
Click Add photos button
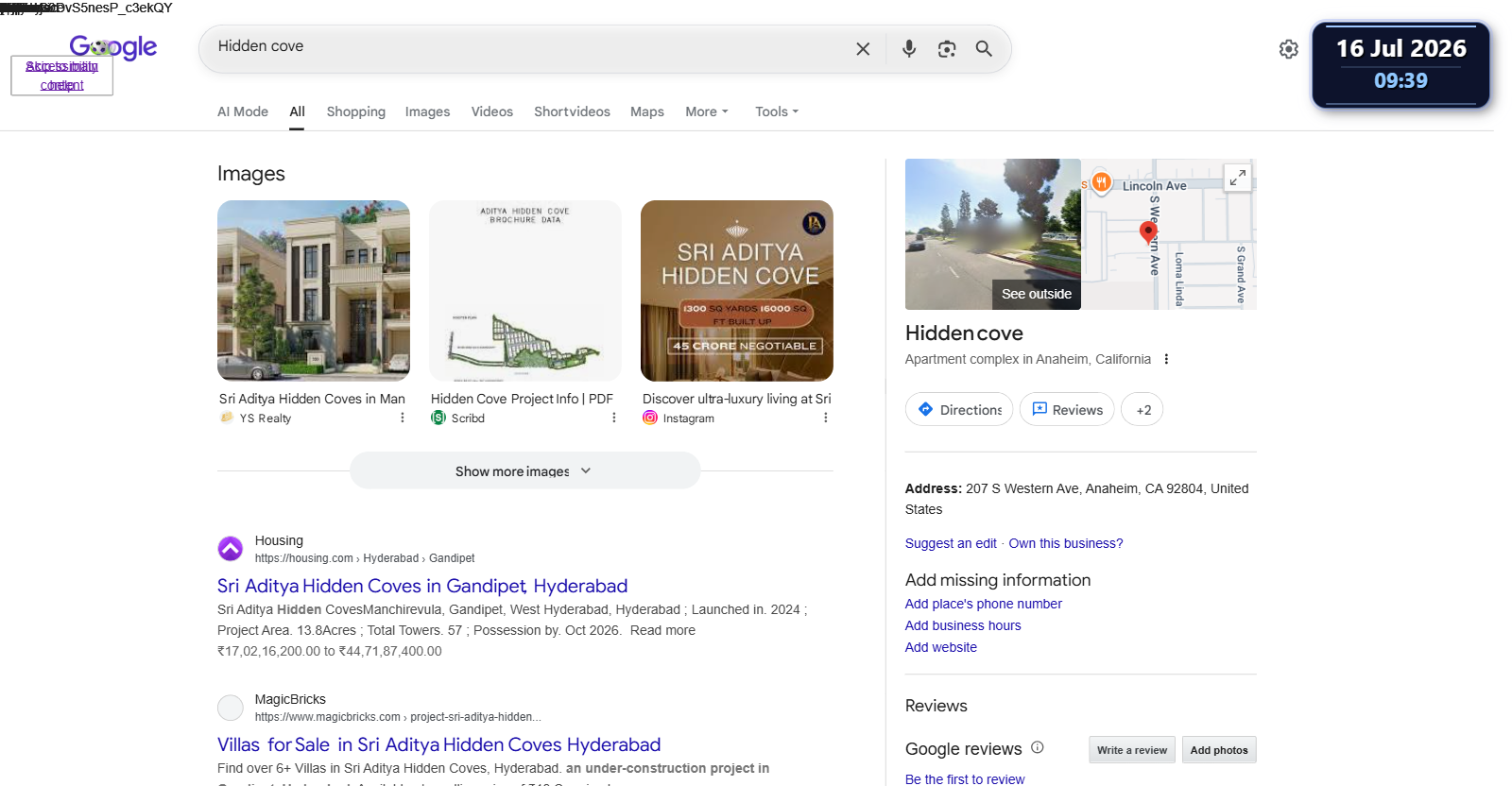coord(1219,750)
